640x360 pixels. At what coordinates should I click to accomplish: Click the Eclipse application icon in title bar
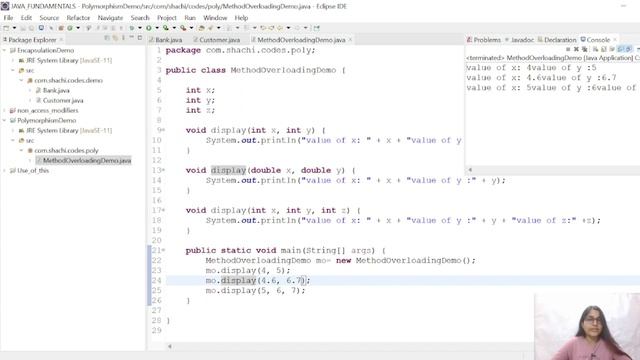[x=5, y=6]
